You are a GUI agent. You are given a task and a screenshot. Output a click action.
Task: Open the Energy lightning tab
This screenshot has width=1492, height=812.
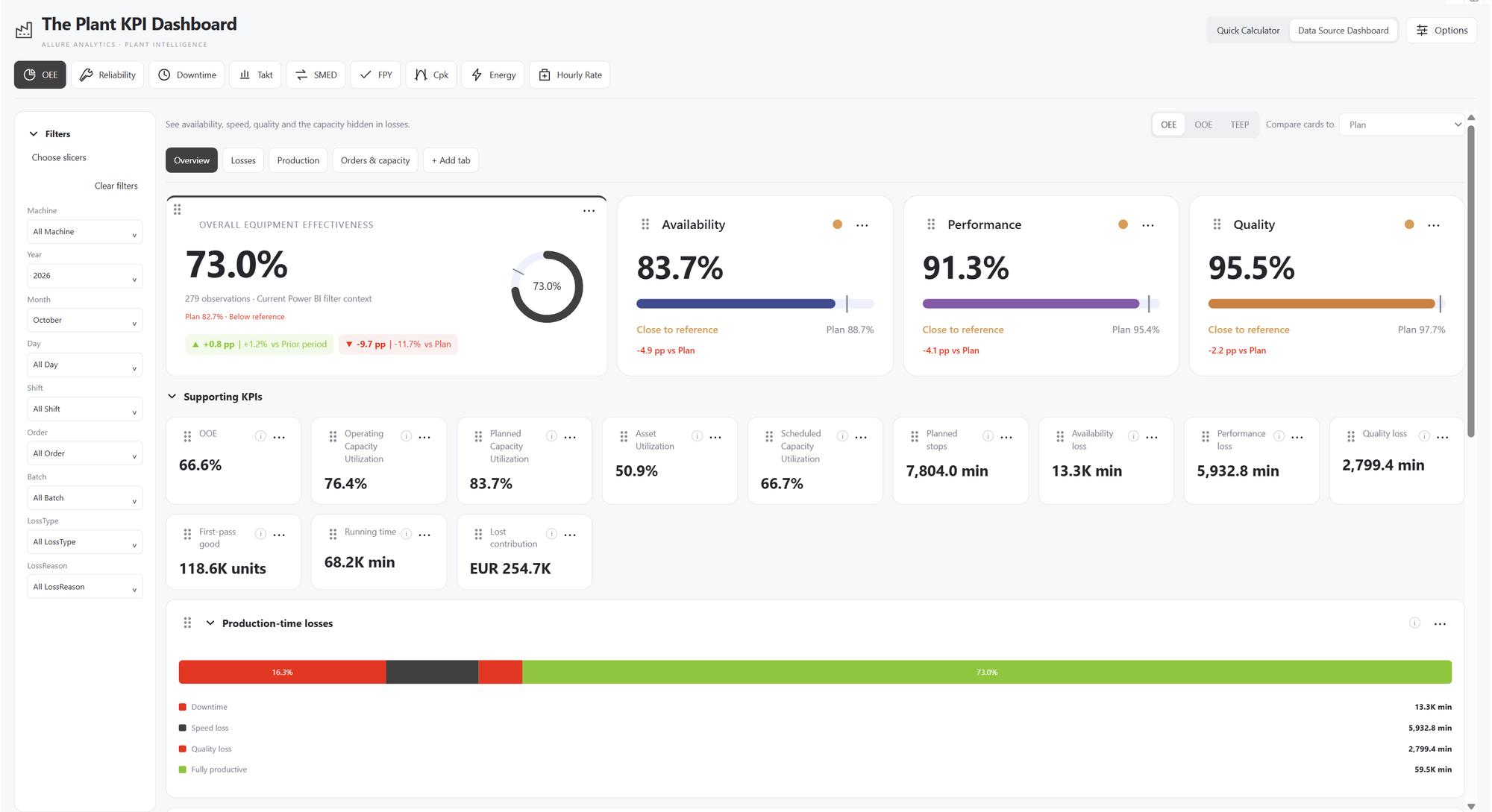pyautogui.click(x=493, y=75)
